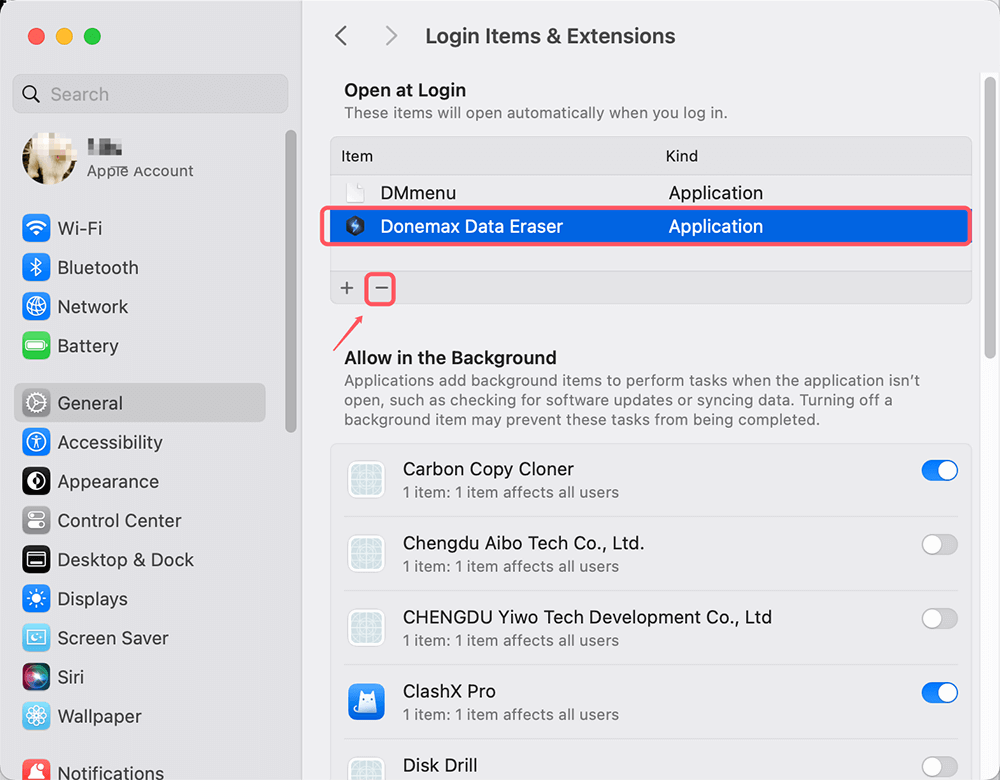The height and width of the screenshot is (780, 1000).
Task: Enable the Chengdu Aibo Tech background item
Action: click(939, 544)
